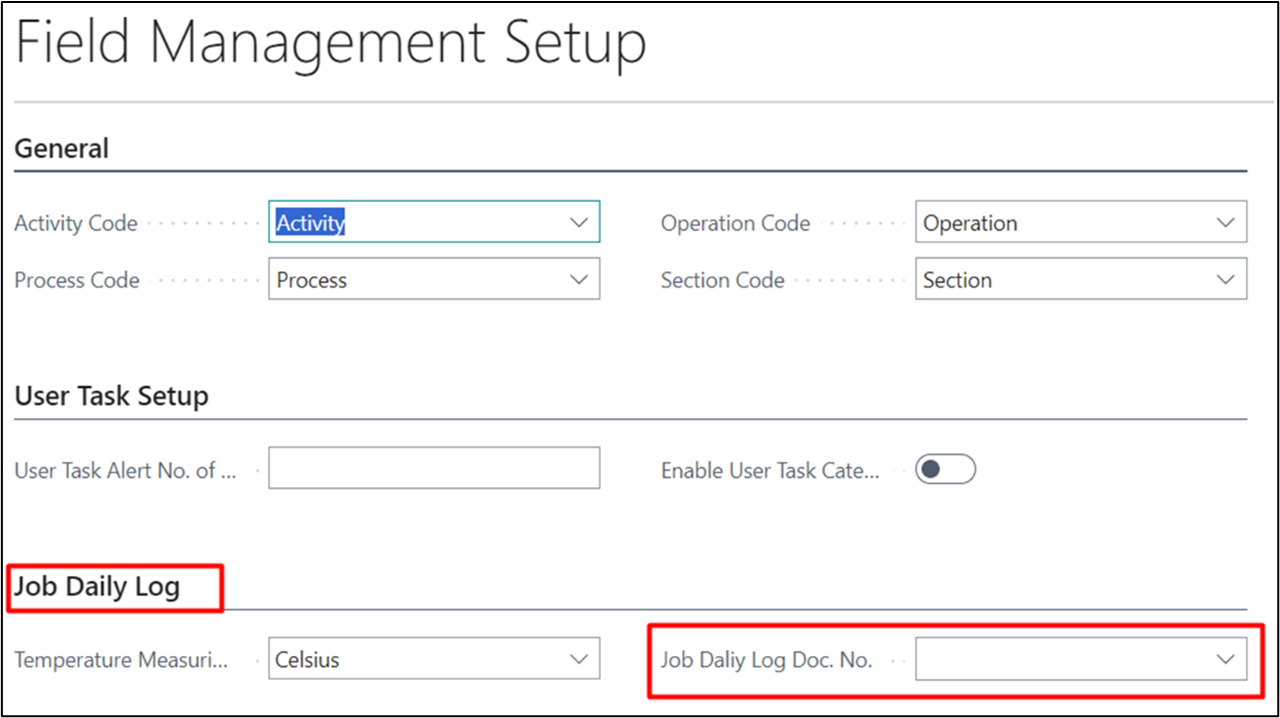Select the Operation Code field label

coord(735,224)
